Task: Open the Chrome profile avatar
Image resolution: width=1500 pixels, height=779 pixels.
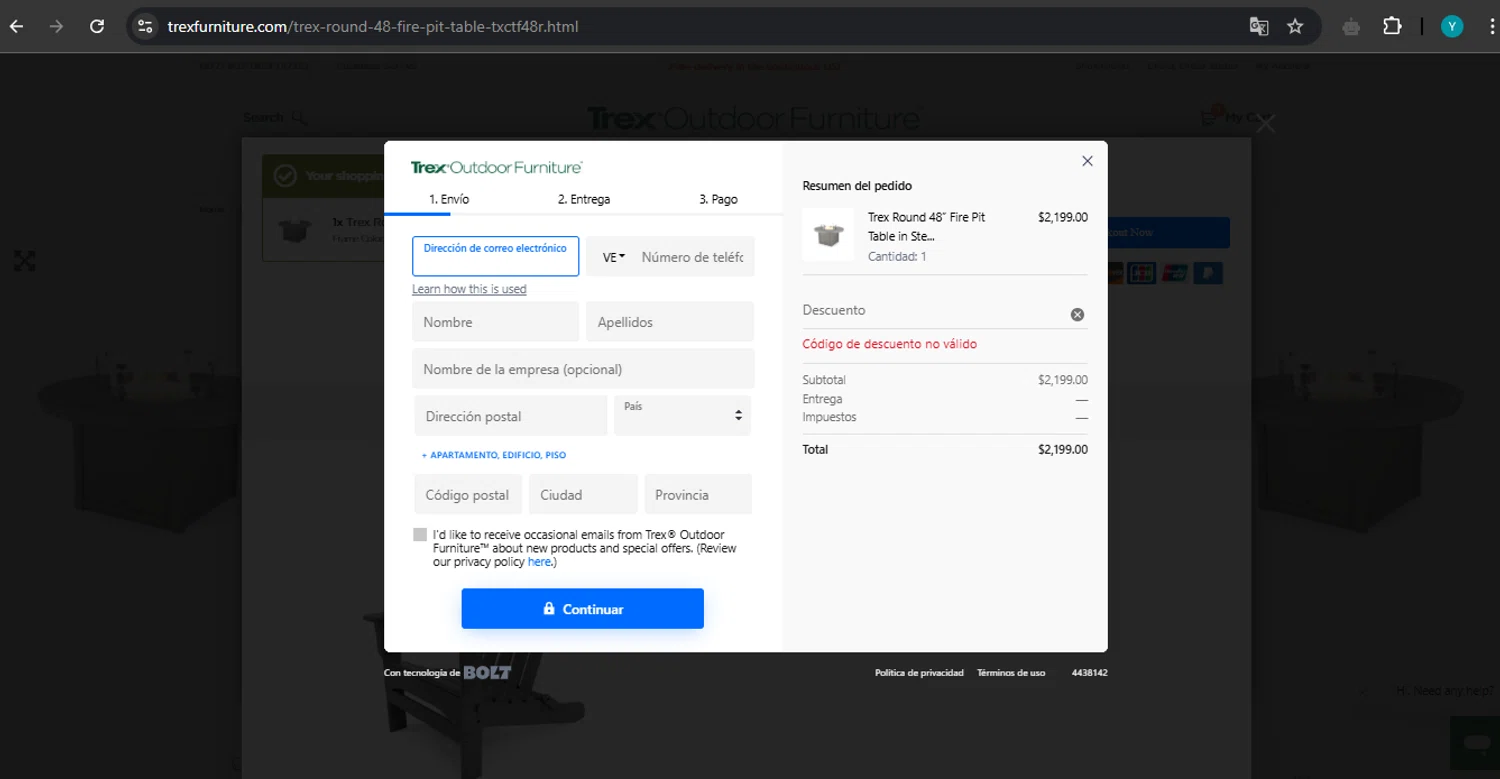Action: (1452, 27)
